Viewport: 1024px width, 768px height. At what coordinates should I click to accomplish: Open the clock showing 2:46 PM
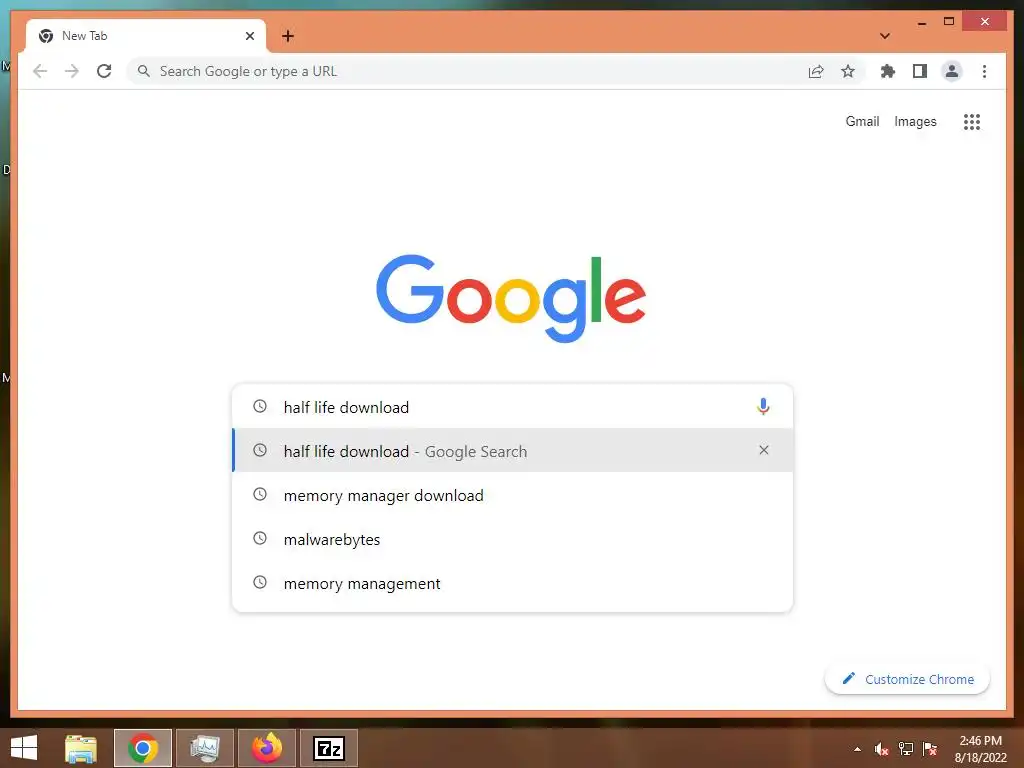point(980,749)
